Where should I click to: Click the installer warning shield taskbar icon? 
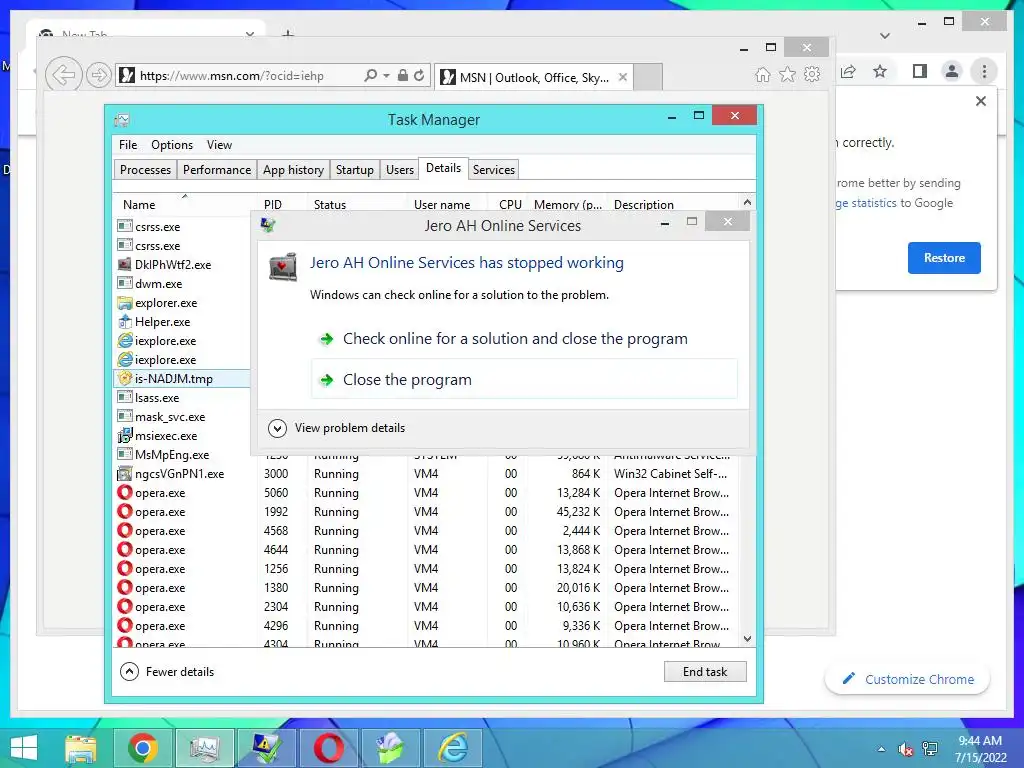[x=266, y=748]
